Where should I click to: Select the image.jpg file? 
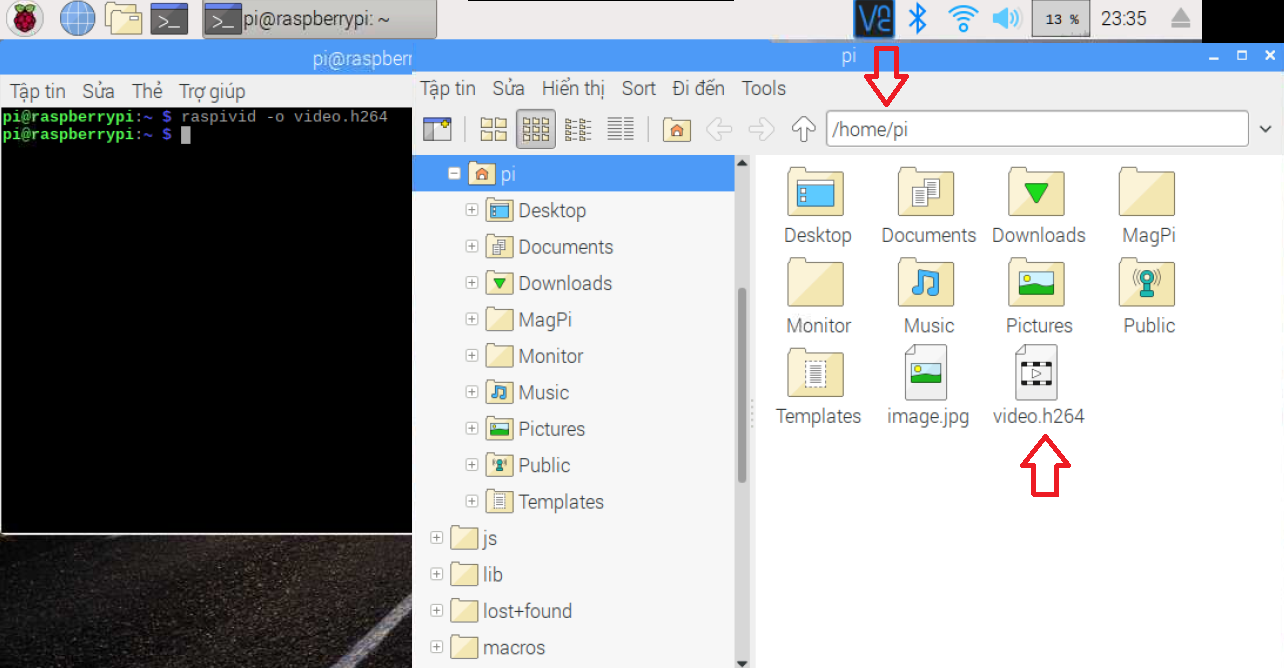click(x=927, y=387)
